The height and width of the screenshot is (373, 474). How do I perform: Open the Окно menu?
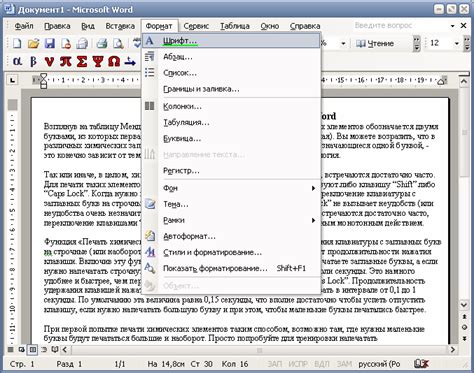click(270, 26)
